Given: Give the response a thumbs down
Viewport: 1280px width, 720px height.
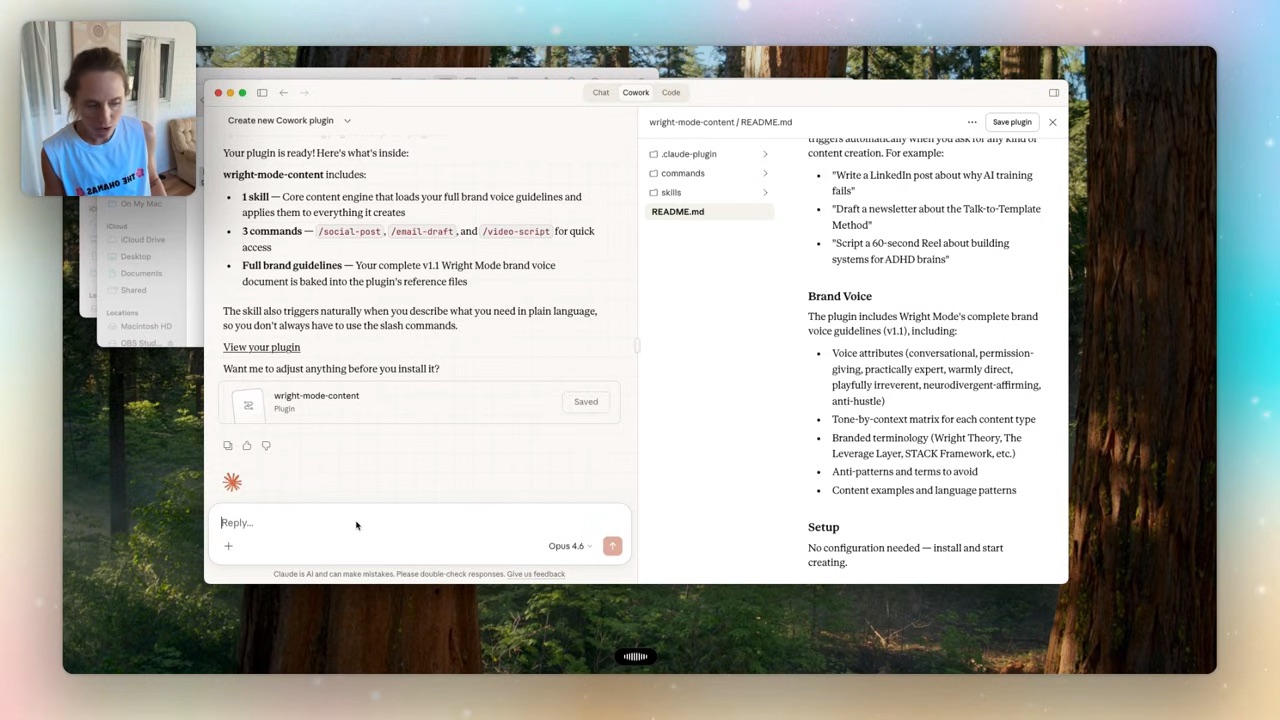Looking at the screenshot, I should (266, 446).
